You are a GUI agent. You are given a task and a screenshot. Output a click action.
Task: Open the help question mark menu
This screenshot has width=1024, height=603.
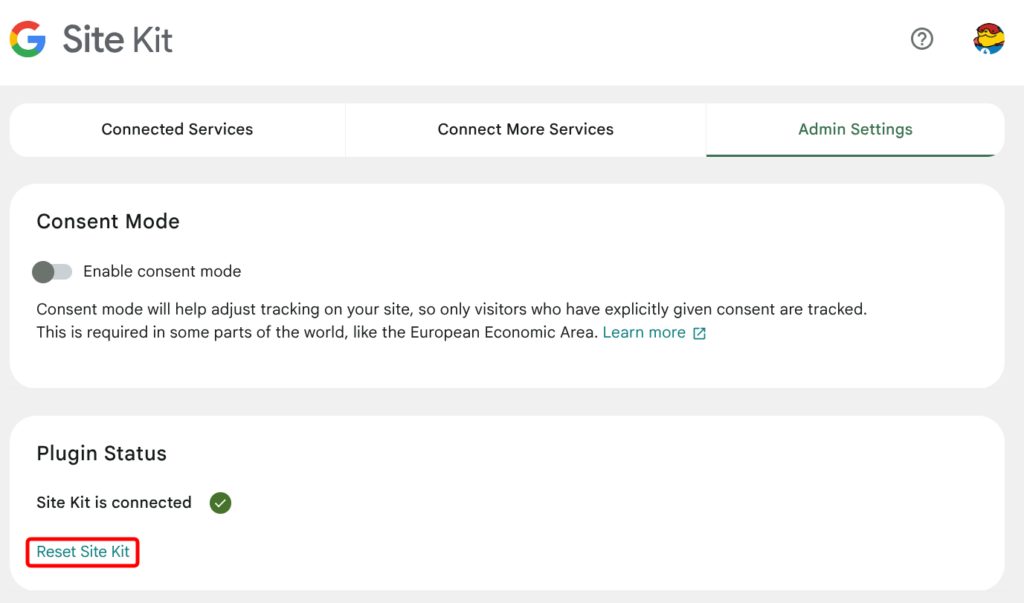point(921,39)
